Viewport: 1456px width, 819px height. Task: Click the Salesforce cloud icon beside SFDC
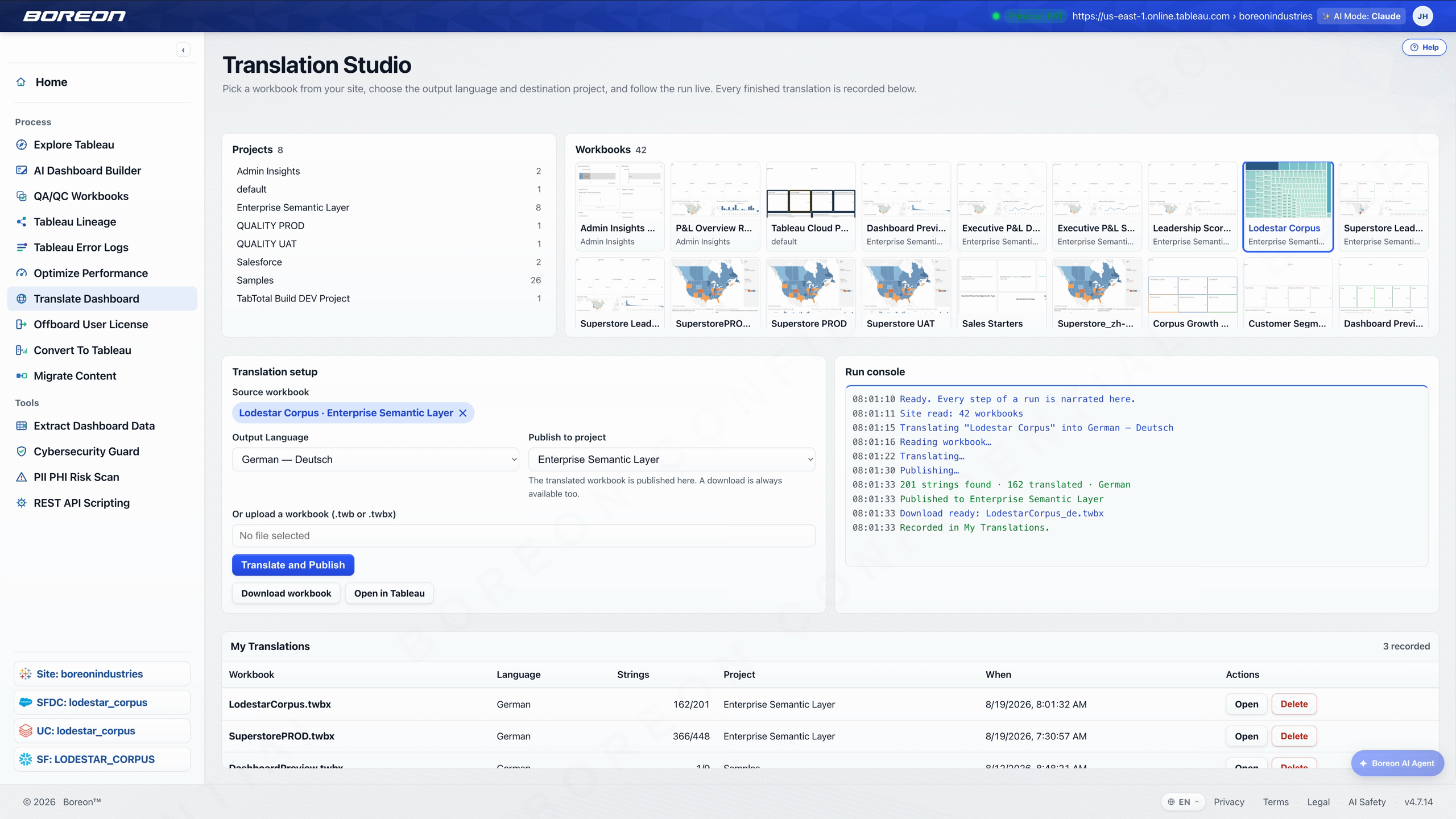tap(26, 702)
